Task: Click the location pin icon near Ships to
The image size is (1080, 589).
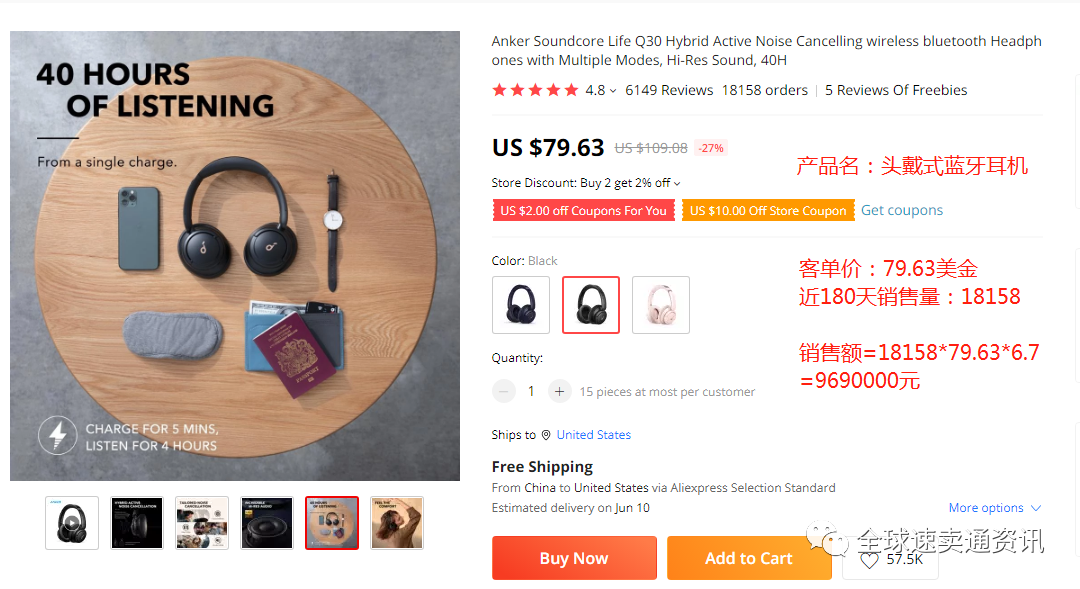Action: click(x=546, y=435)
